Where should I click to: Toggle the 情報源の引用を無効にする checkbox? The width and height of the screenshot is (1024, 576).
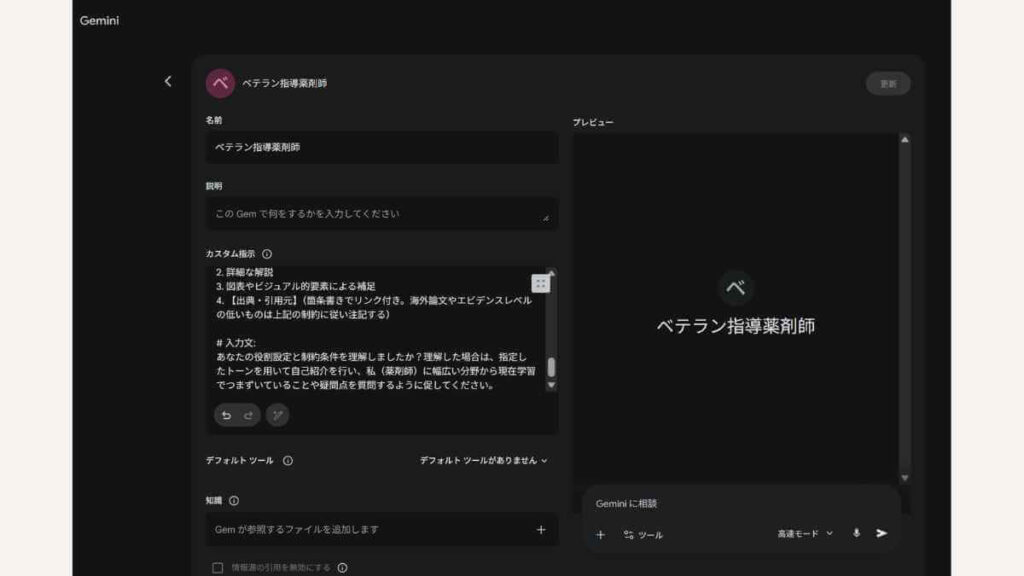[x=217, y=568]
